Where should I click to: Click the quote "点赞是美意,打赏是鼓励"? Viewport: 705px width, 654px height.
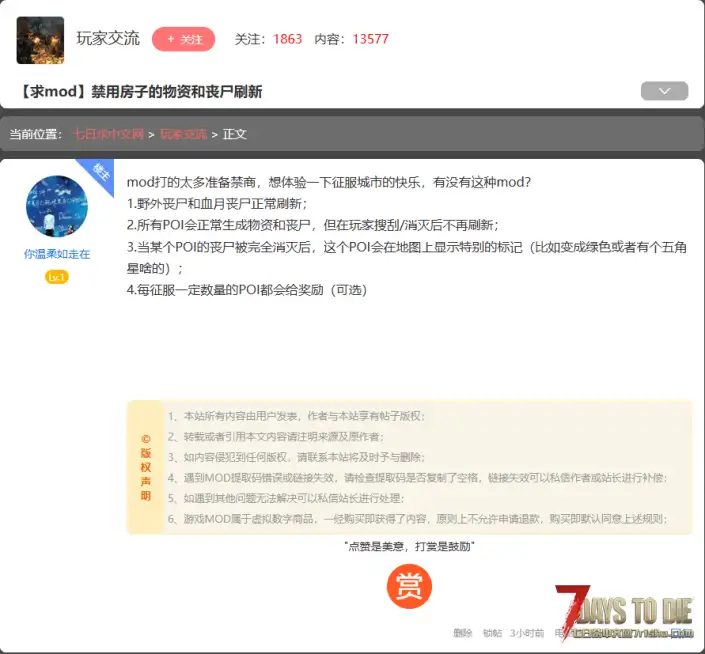pyautogui.click(x=409, y=546)
